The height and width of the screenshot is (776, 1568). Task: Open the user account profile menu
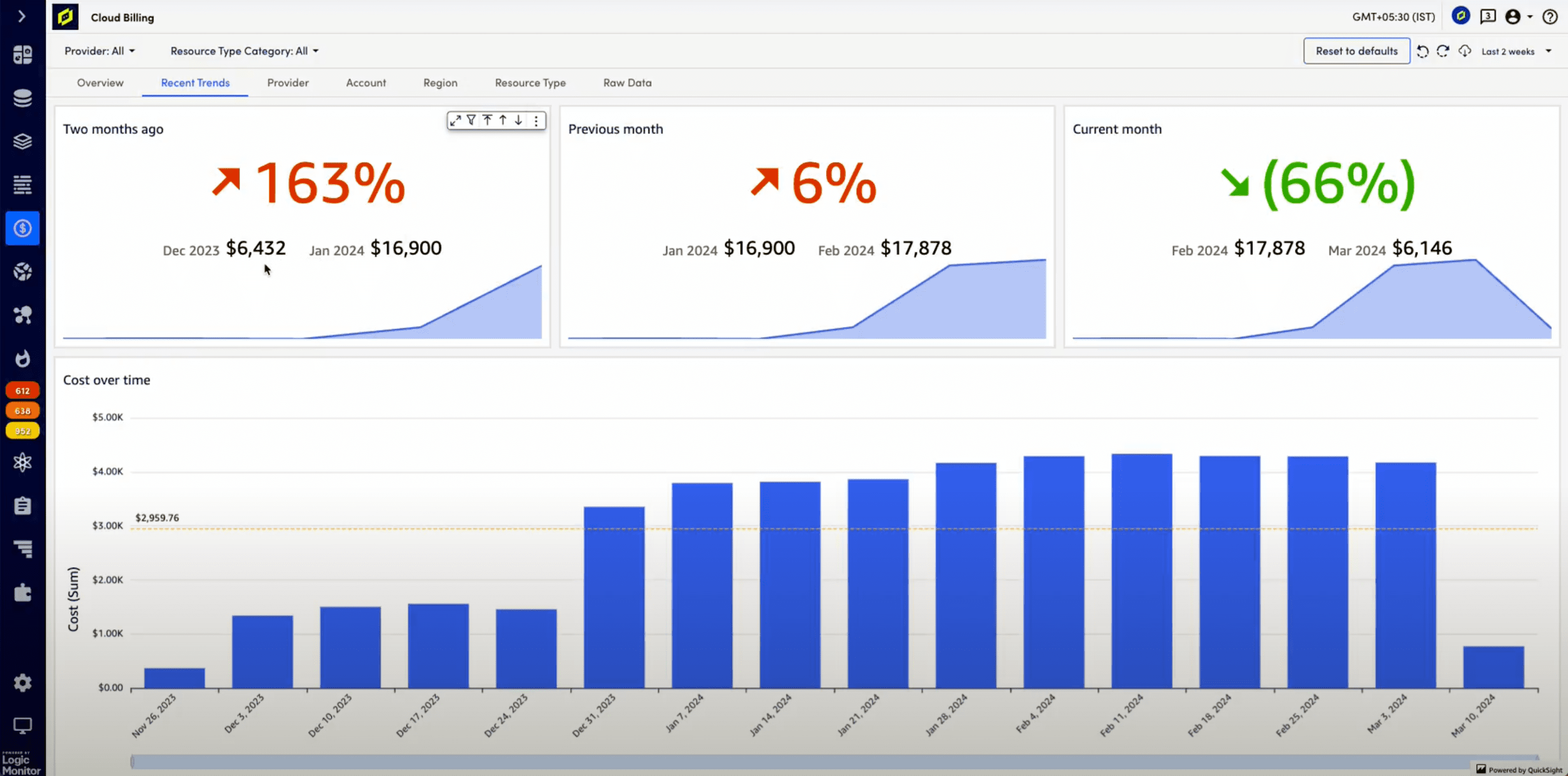click(x=1518, y=17)
